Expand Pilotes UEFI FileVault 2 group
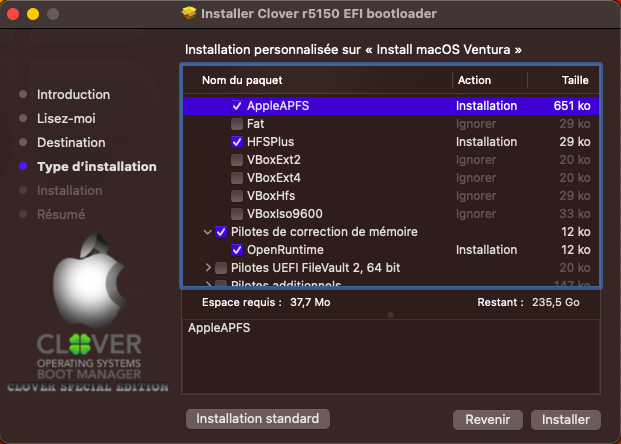621x444 pixels. pyautogui.click(x=208, y=268)
